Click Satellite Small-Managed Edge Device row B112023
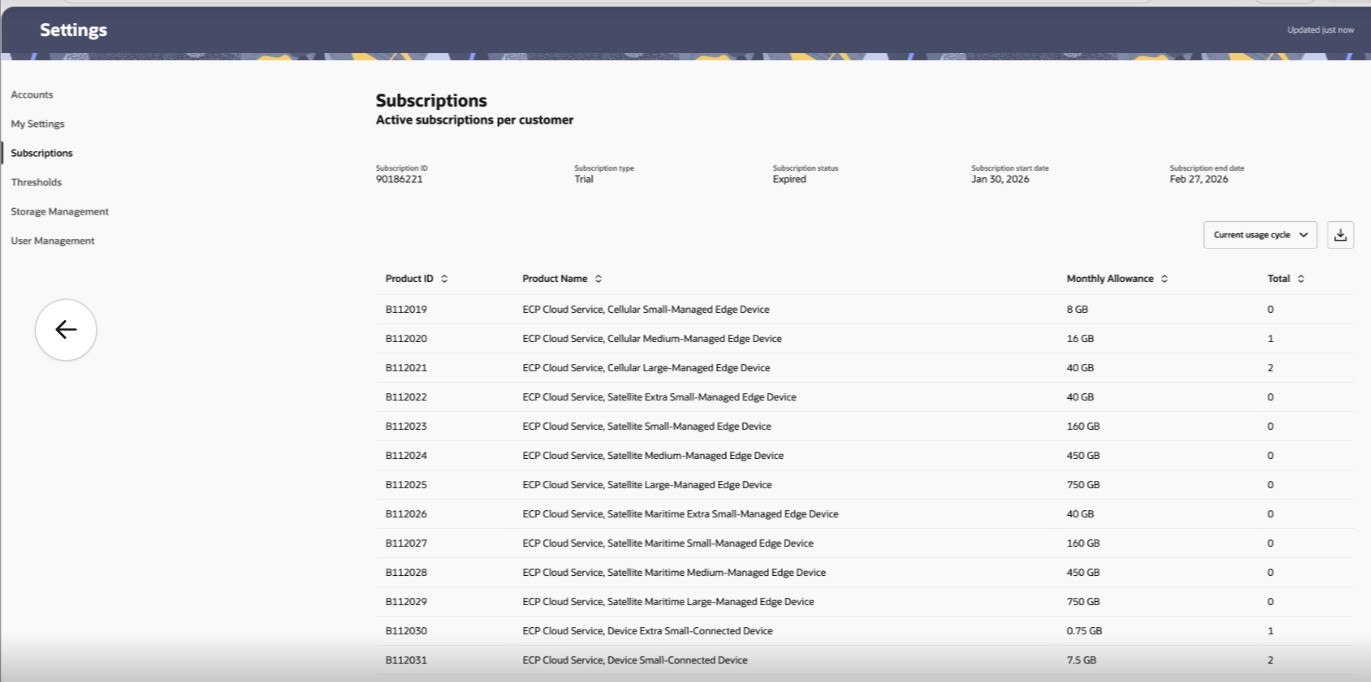This screenshot has width=1371, height=682. (647, 426)
